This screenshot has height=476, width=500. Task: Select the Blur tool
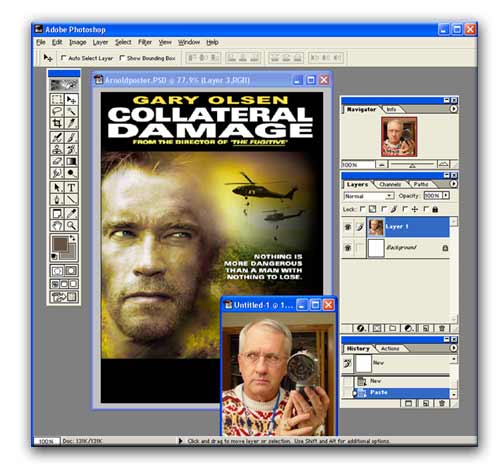coord(57,173)
